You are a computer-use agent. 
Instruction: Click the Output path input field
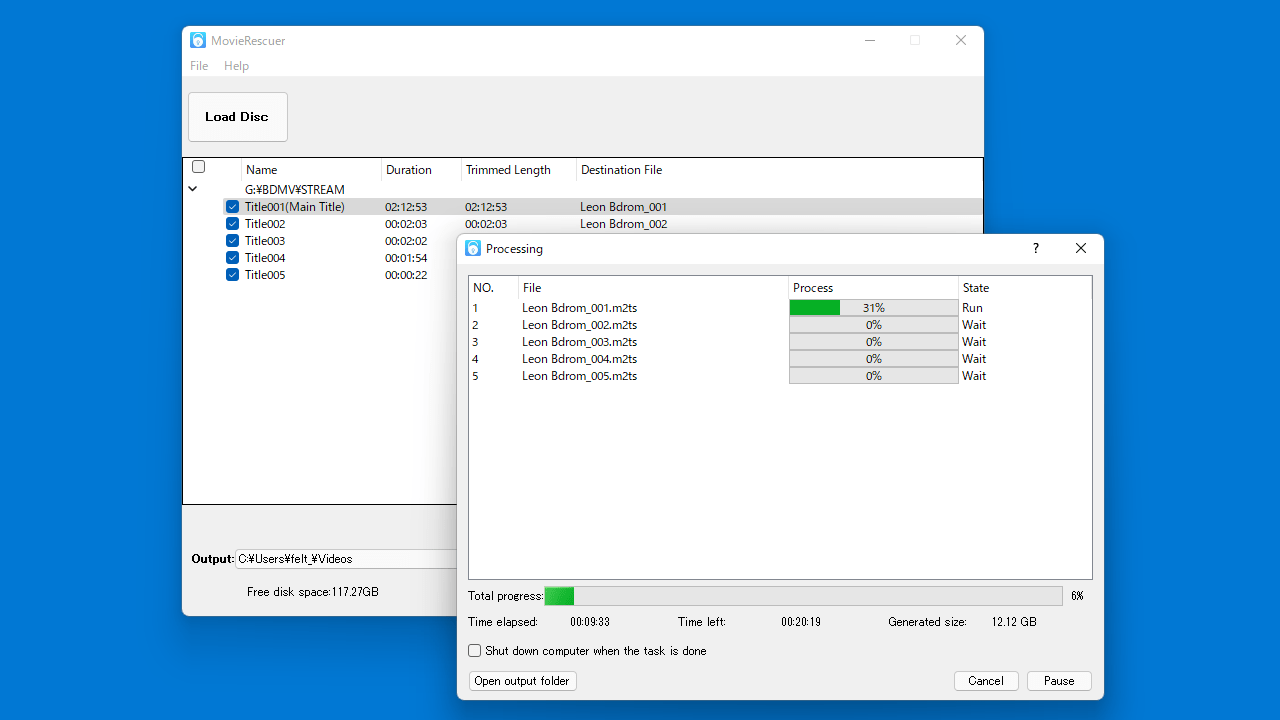tap(346, 559)
